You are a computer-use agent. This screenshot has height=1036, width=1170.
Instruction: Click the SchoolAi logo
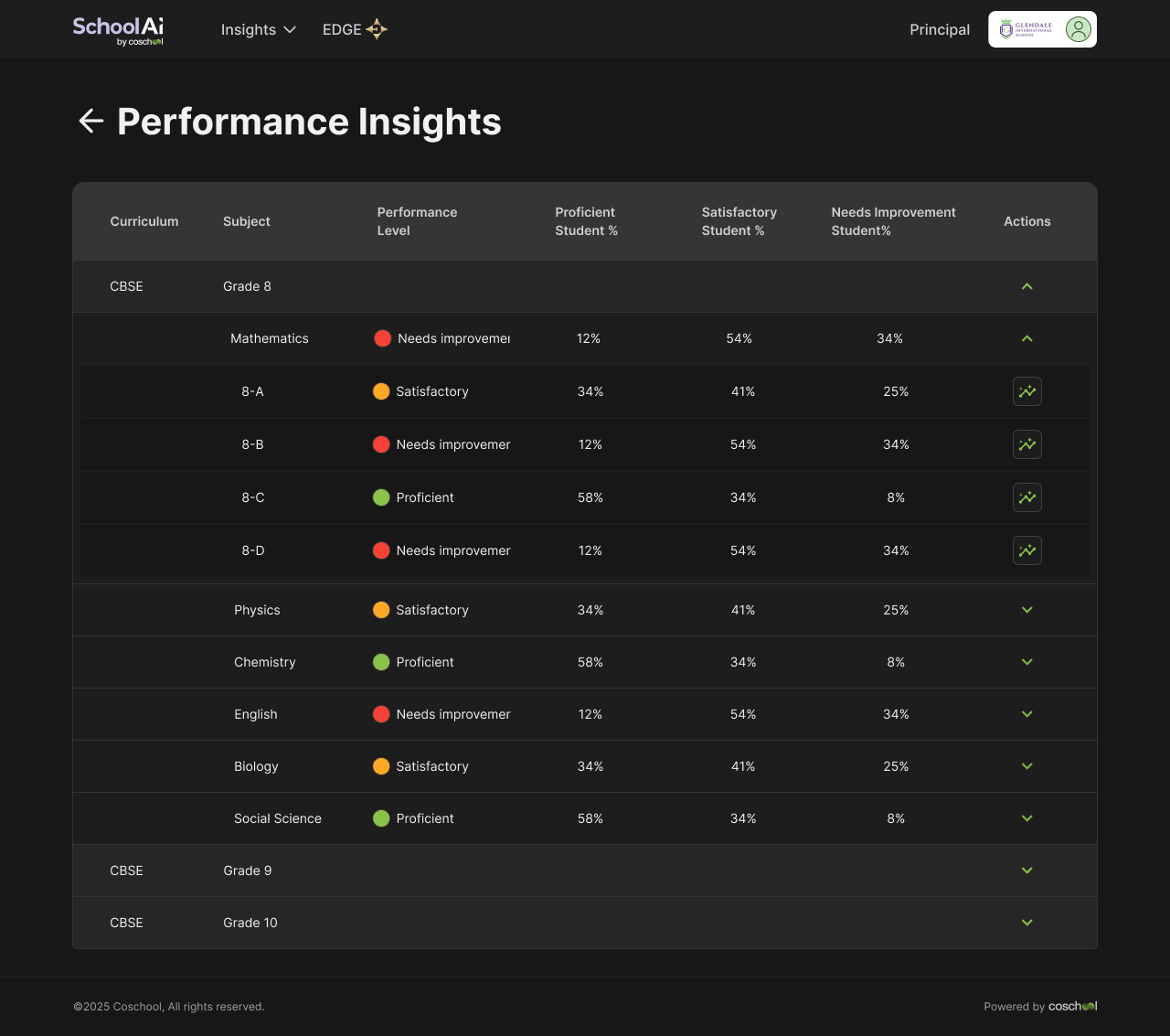click(118, 30)
